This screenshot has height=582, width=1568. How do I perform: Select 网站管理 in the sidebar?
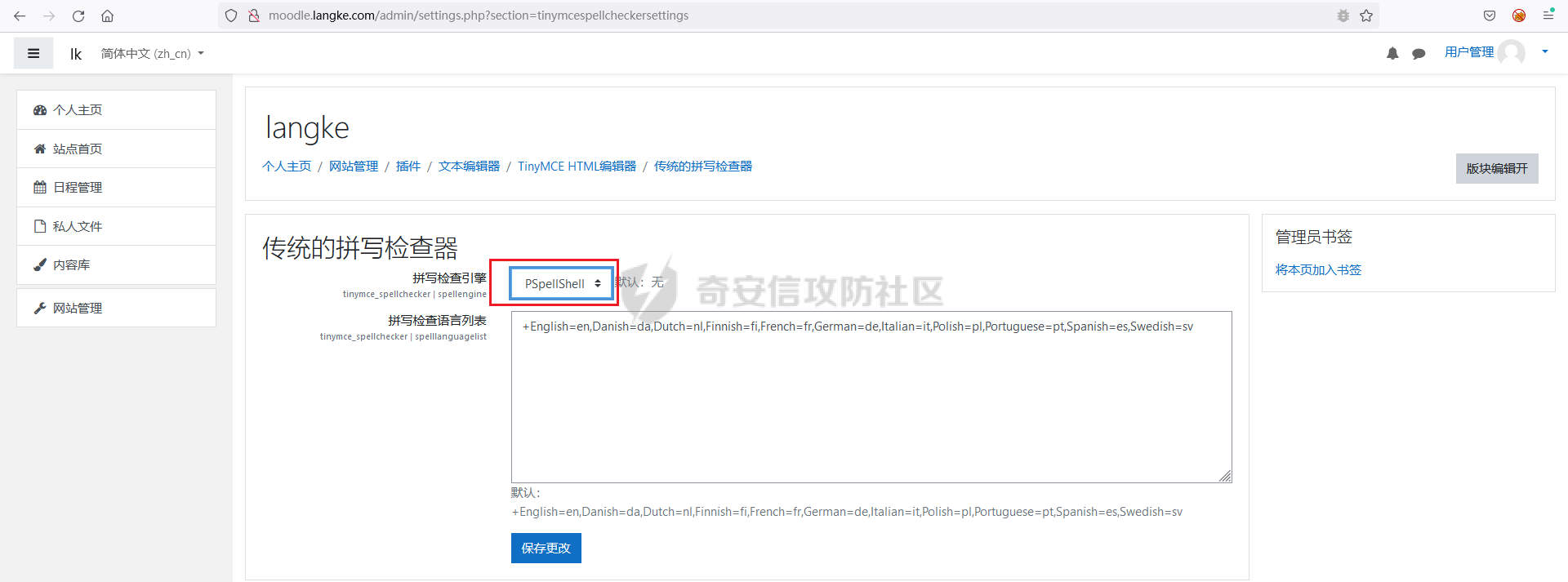click(78, 308)
